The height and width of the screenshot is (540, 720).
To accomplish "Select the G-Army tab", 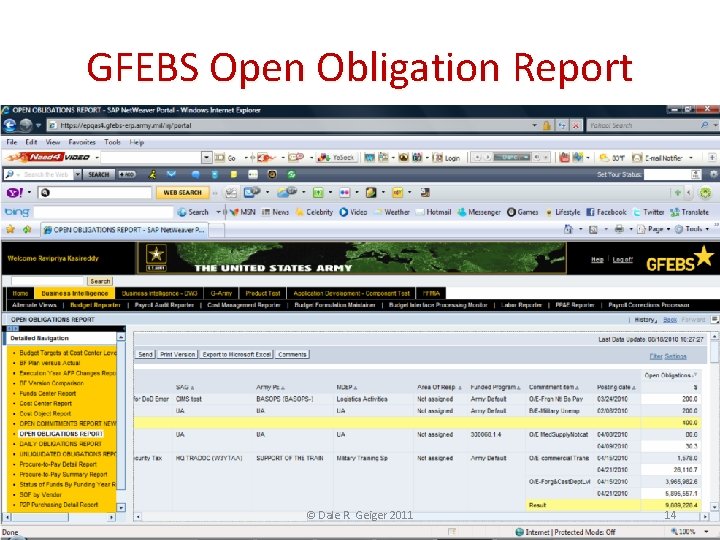I will (x=221, y=293).
